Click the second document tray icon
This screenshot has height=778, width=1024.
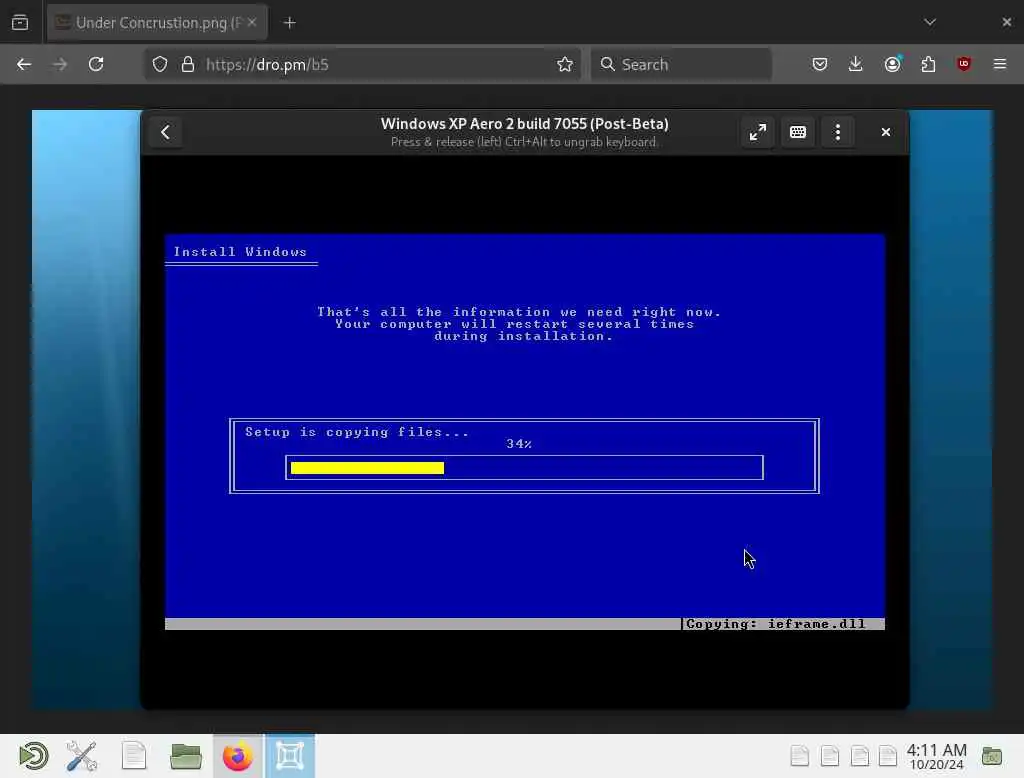pos(829,756)
